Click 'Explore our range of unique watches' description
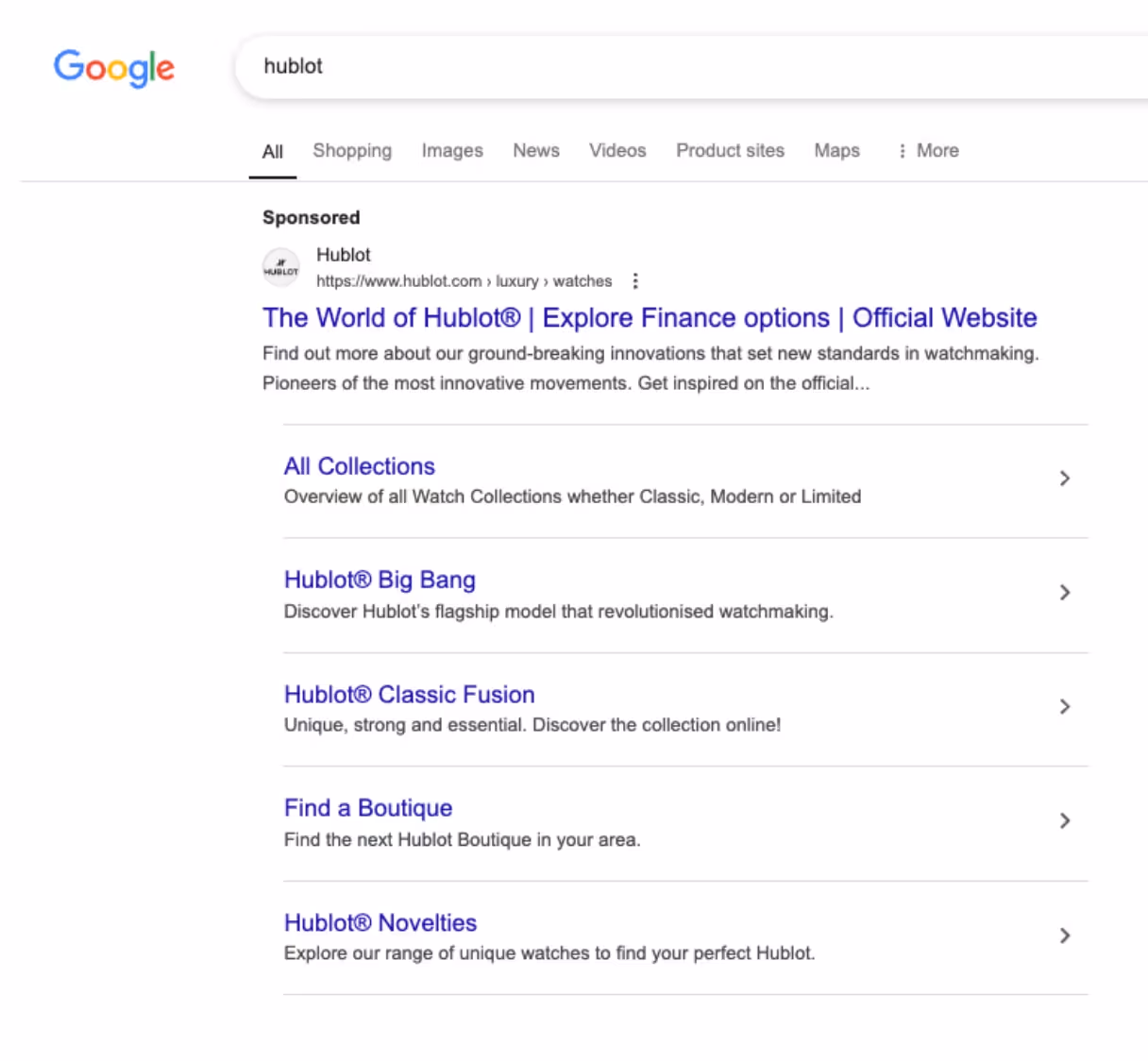Viewport: 1148px width, 1061px height. (x=549, y=953)
